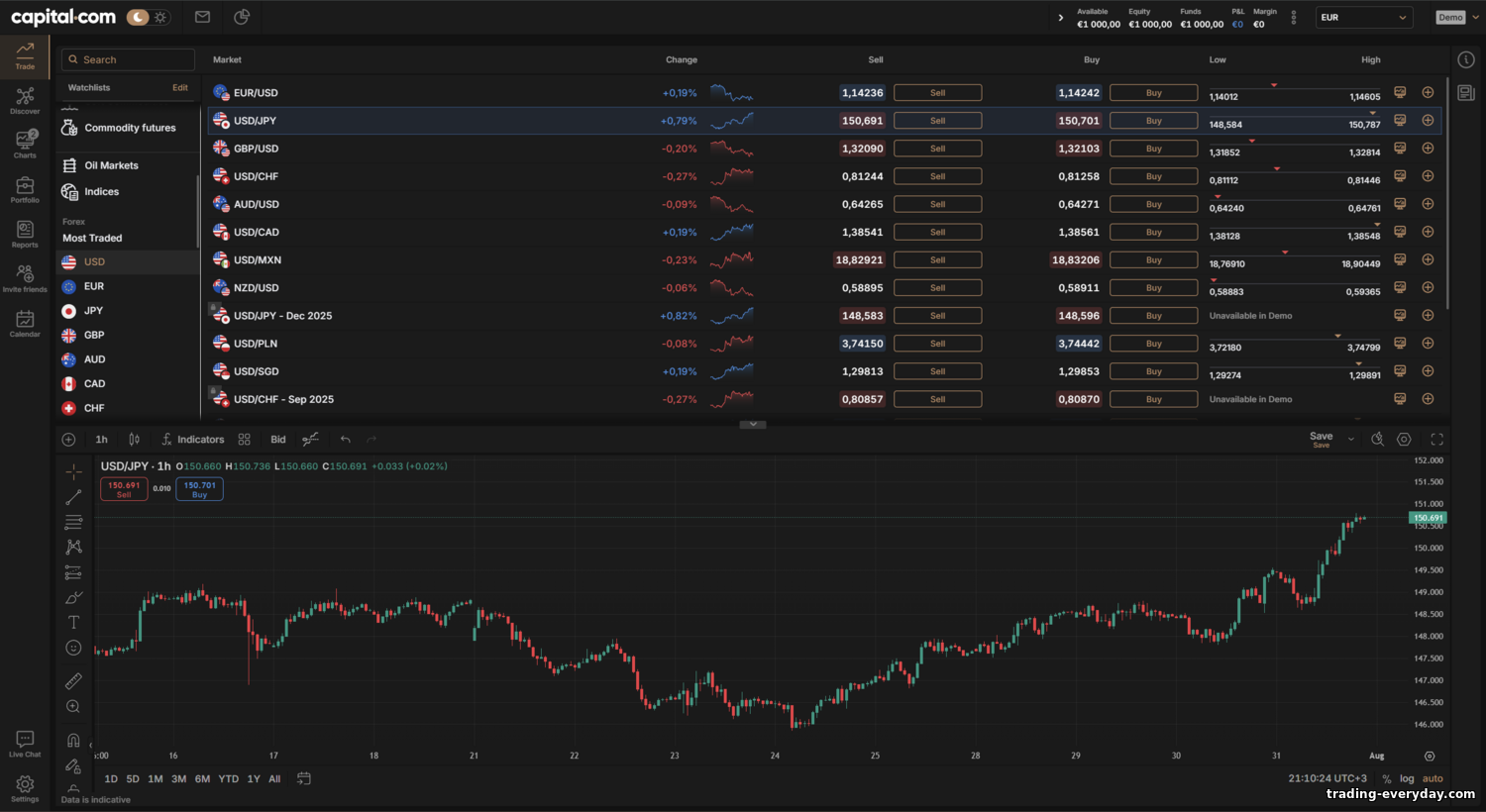Collapse the market list panel chevron
This screenshot has width=1486, height=812.
pos(753,424)
